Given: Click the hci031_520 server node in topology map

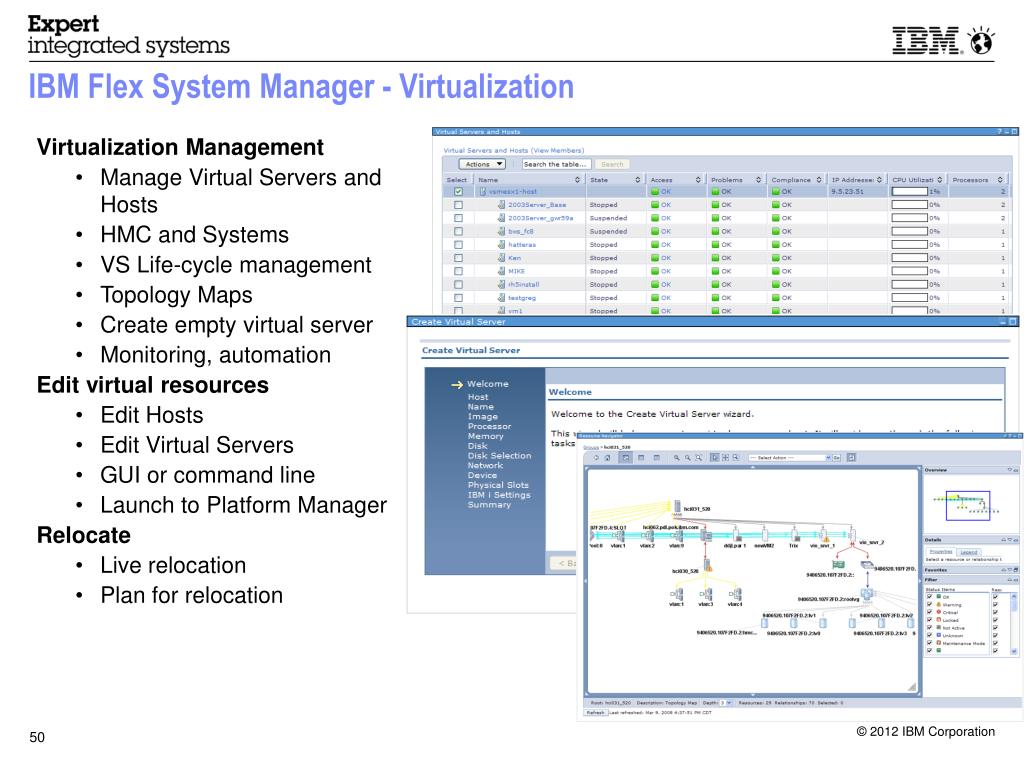Looking at the screenshot, I should [x=678, y=507].
